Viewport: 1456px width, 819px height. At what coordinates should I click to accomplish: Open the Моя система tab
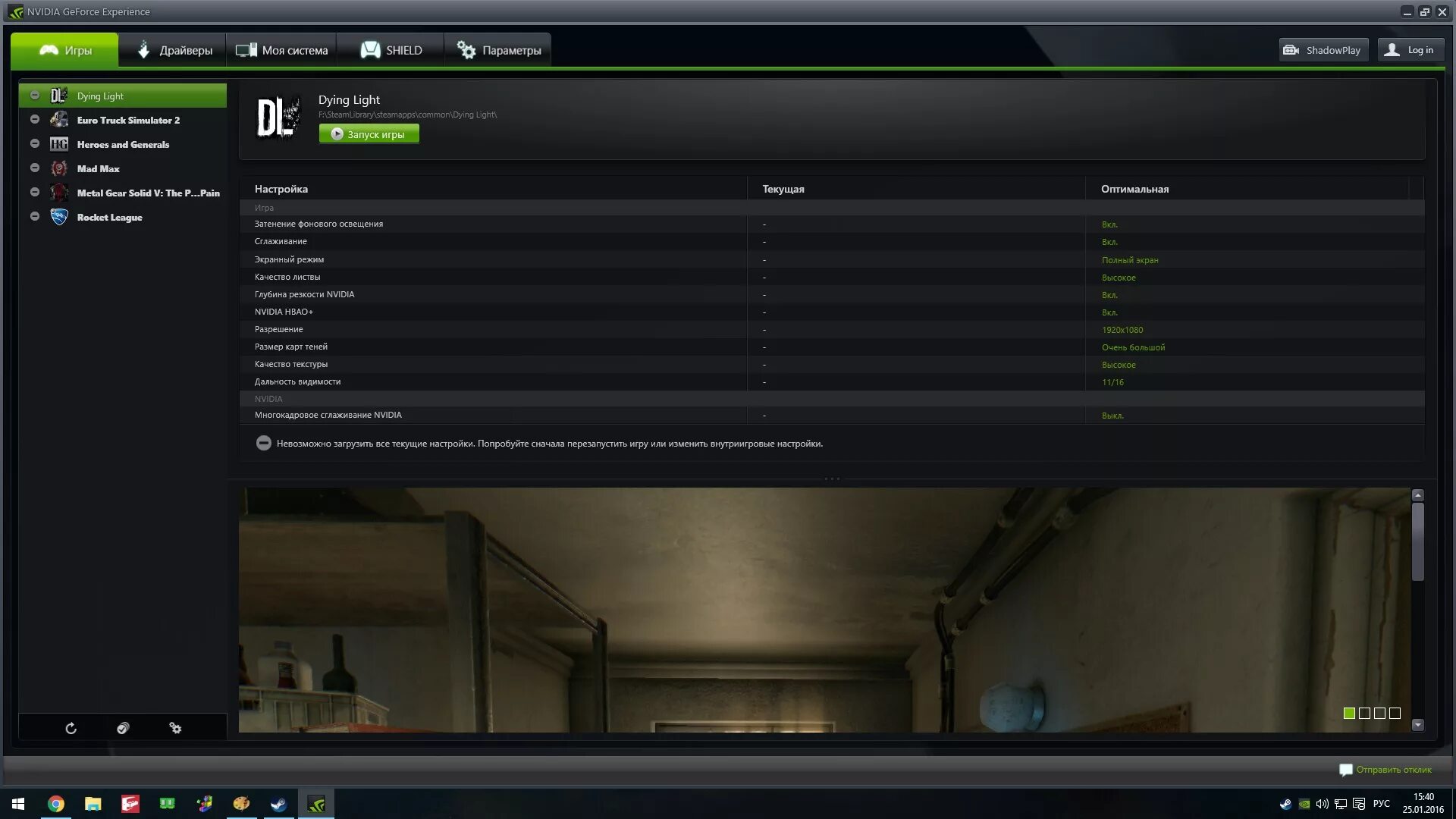[x=281, y=50]
